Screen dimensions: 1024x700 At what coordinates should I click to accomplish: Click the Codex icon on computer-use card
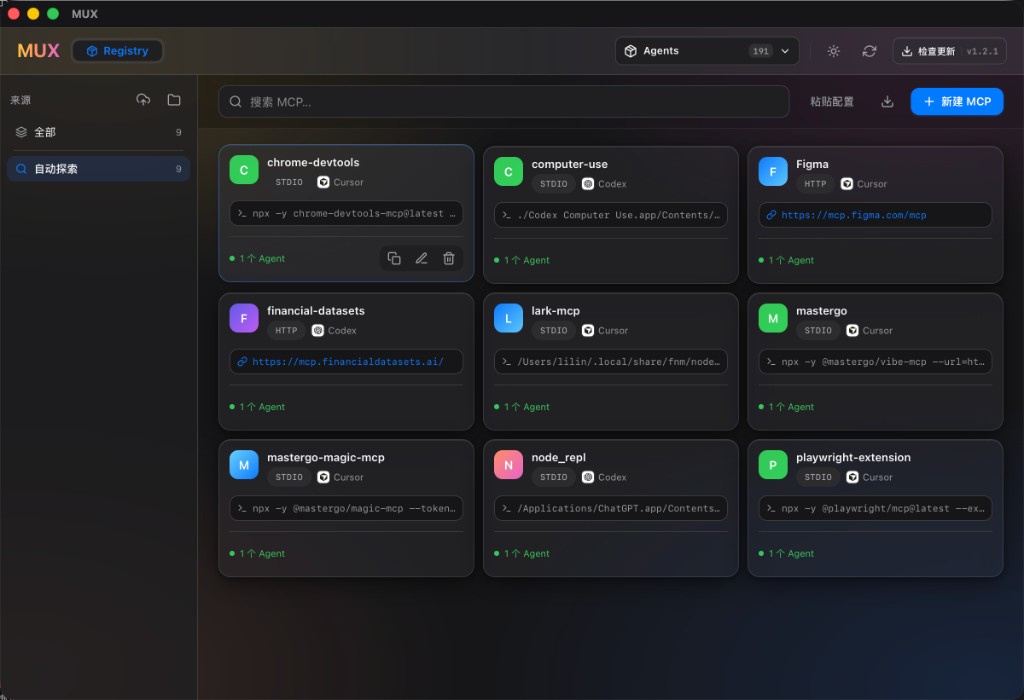(588, 184)
